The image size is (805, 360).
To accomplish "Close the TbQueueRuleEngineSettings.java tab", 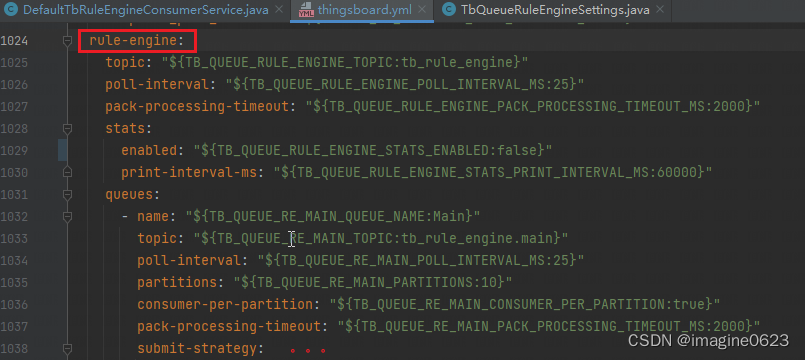I will tap(660, 10).
